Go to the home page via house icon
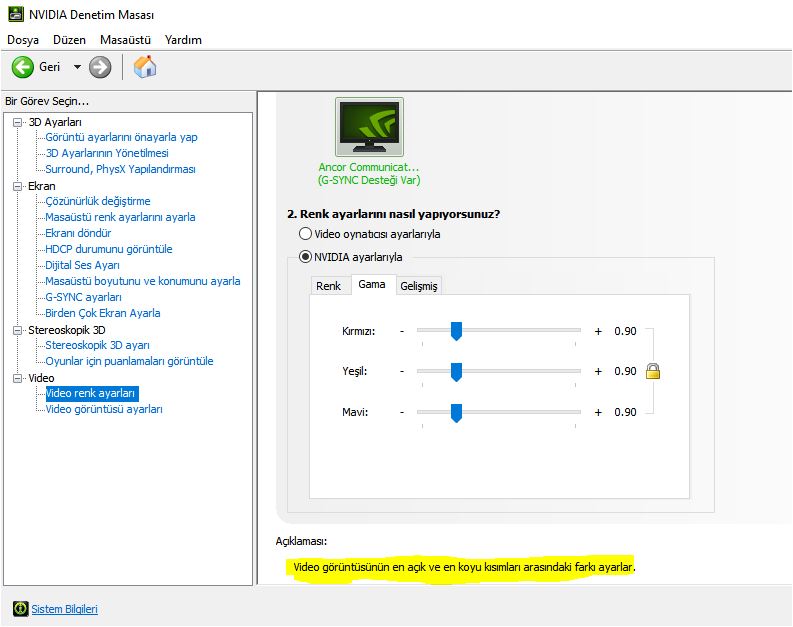The height and width of the screenshot is (627, 793). coord(145,67)
